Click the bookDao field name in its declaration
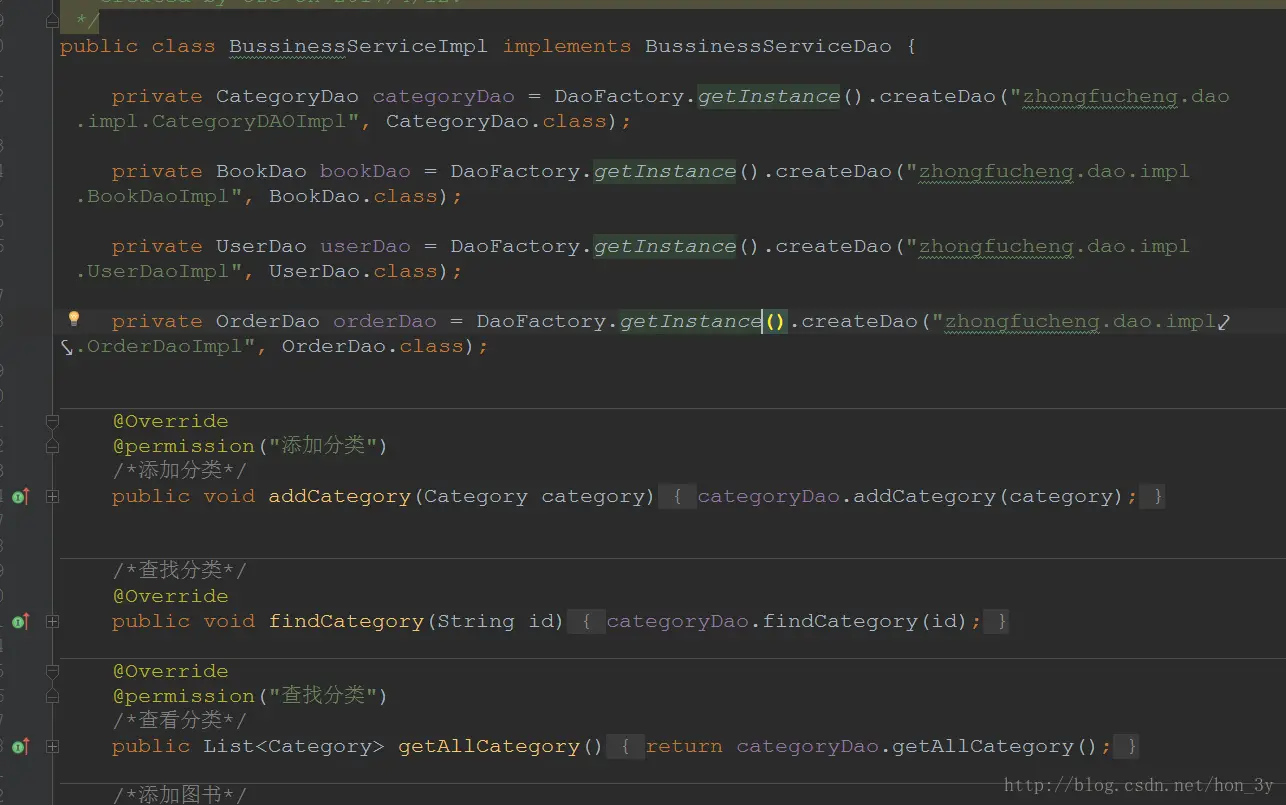 coord(365,171)
